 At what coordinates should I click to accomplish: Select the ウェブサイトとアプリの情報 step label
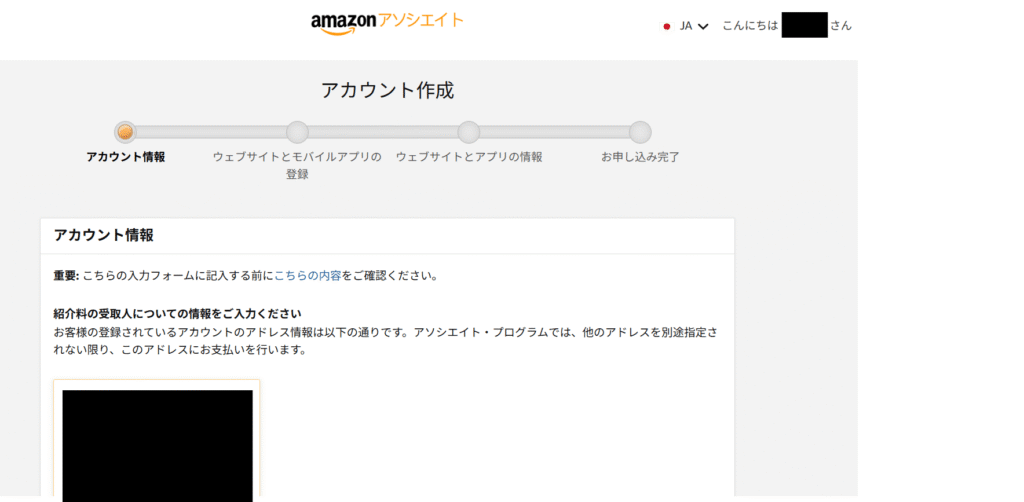coord(468,157)
